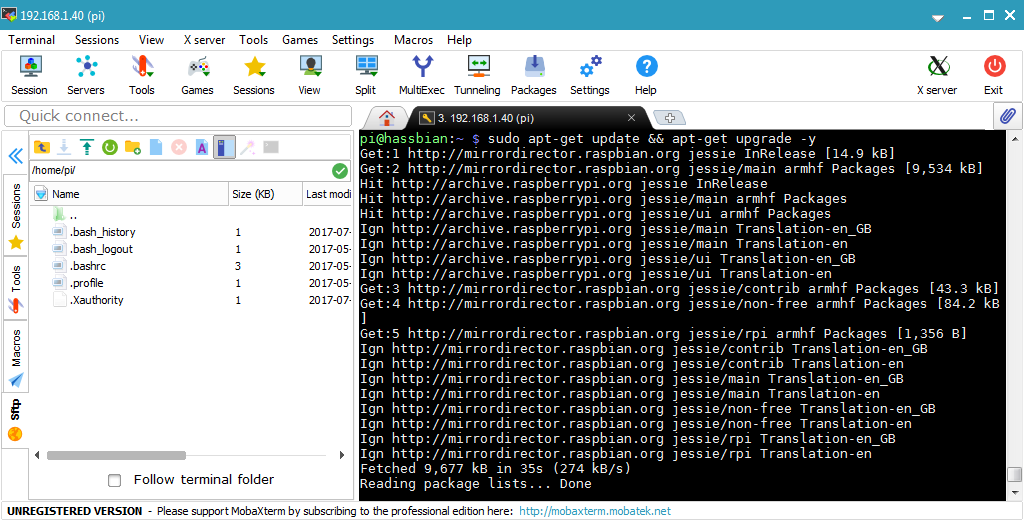Refresh the SFTP folder listing
This screenshot has height=521, width=1024.
[x=109, y=148]
